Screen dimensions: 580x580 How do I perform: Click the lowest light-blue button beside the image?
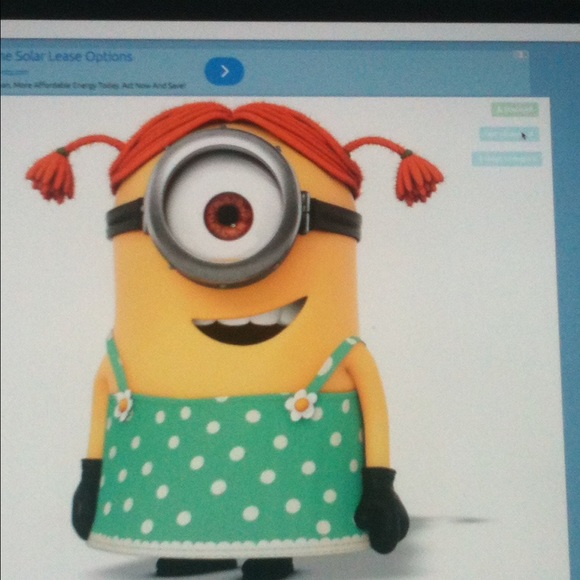click(507, 159)
